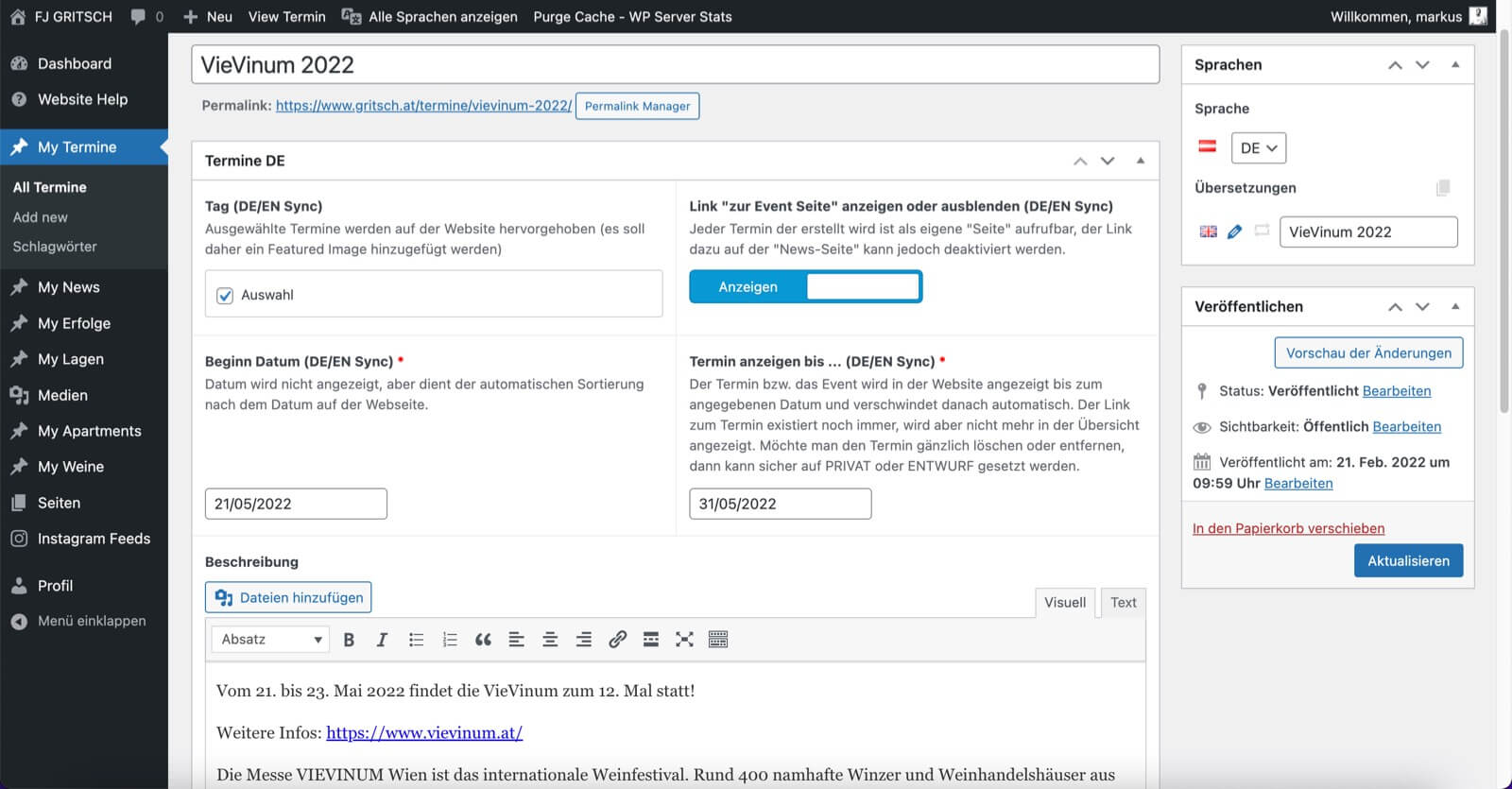Click the copy icon beside Übersetzungen

coord(1442,188)
